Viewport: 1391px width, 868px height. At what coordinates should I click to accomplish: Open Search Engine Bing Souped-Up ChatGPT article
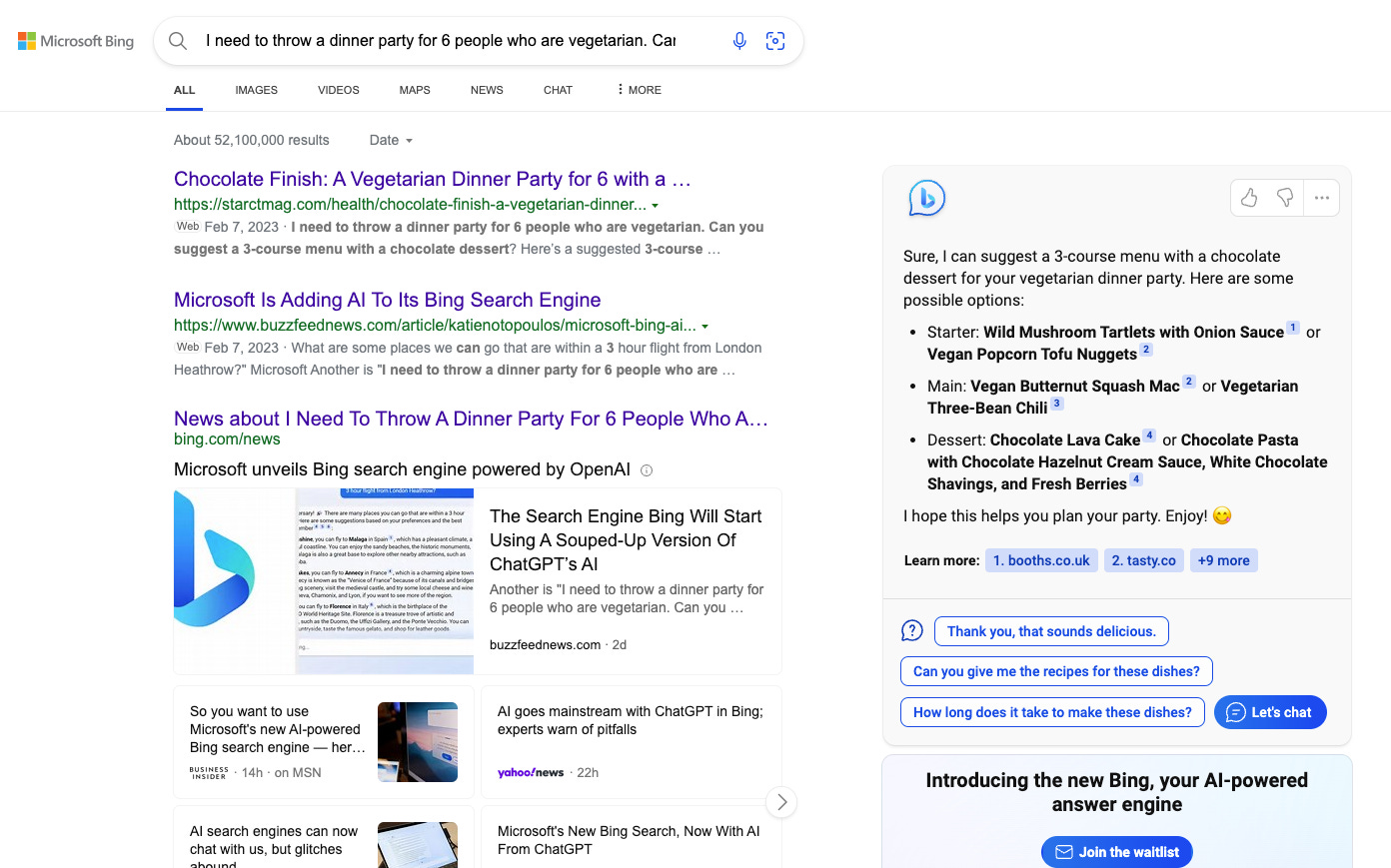[x=626, y=539]
